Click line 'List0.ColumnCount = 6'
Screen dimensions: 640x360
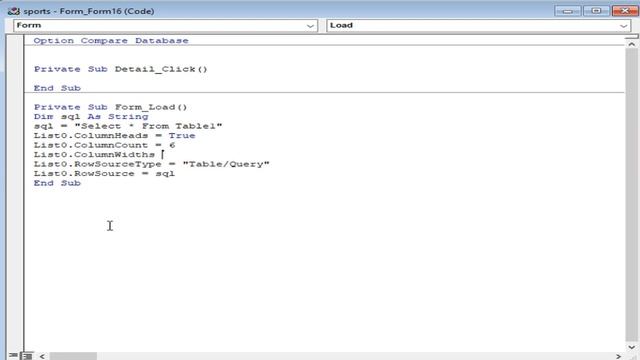click(104, 145)
